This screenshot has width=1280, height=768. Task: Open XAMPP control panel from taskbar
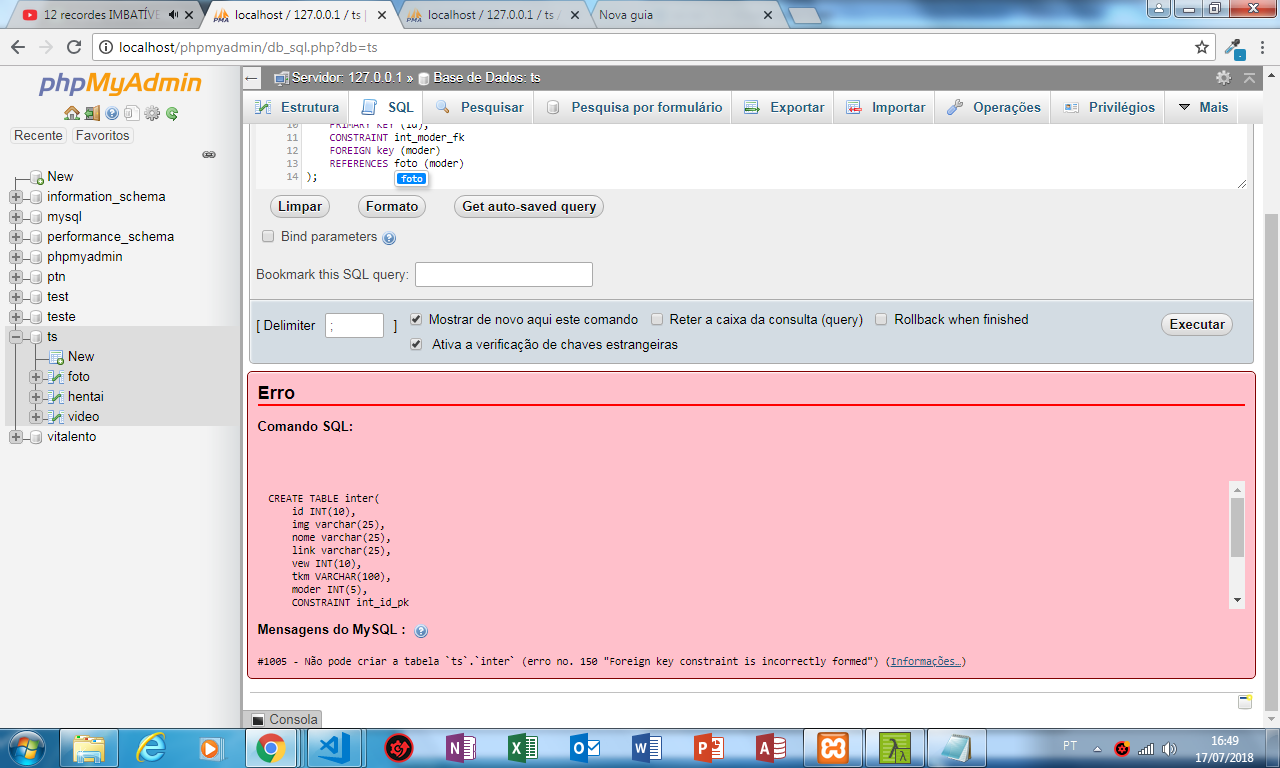pyautogui.click(x=833, y=747)
